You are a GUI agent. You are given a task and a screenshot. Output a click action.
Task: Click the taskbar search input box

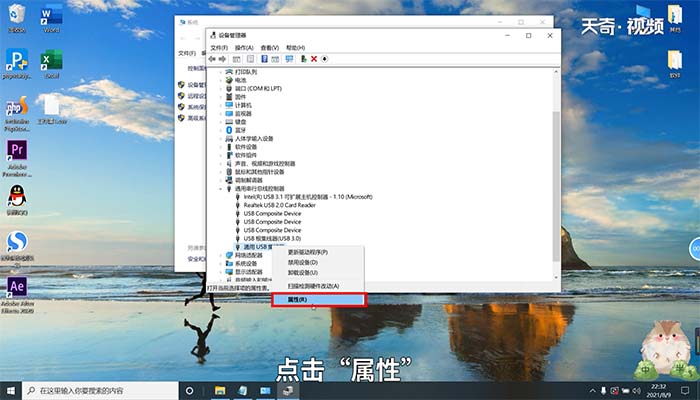100,391
